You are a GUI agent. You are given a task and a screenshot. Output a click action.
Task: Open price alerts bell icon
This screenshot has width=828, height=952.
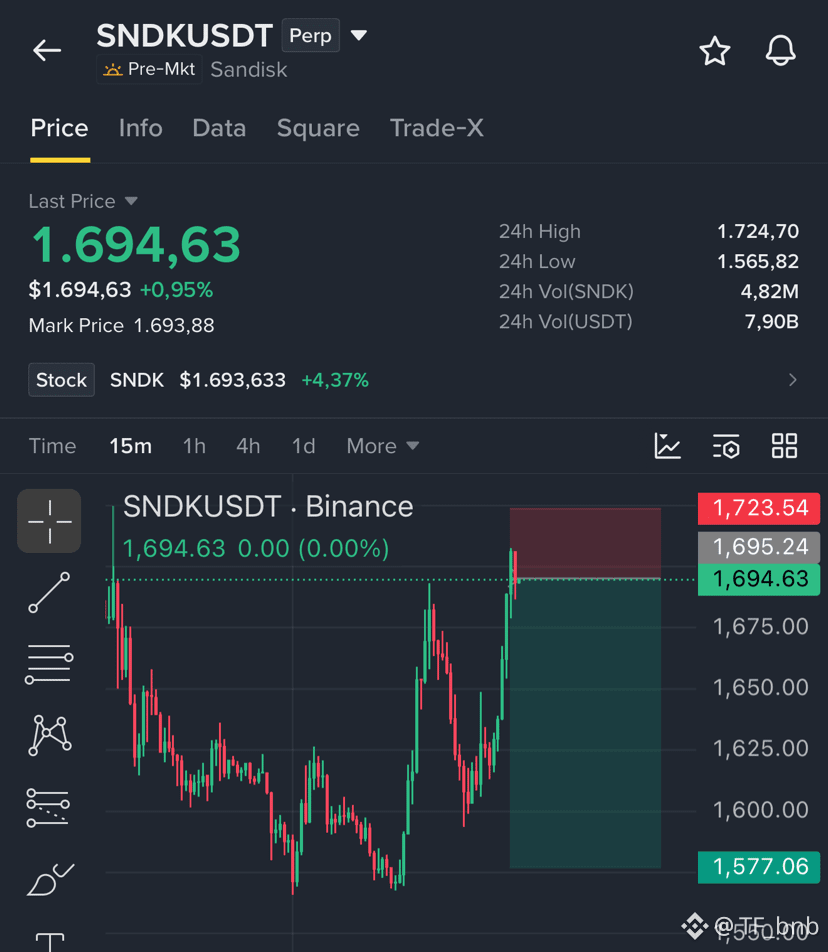[x=780, y=50]
